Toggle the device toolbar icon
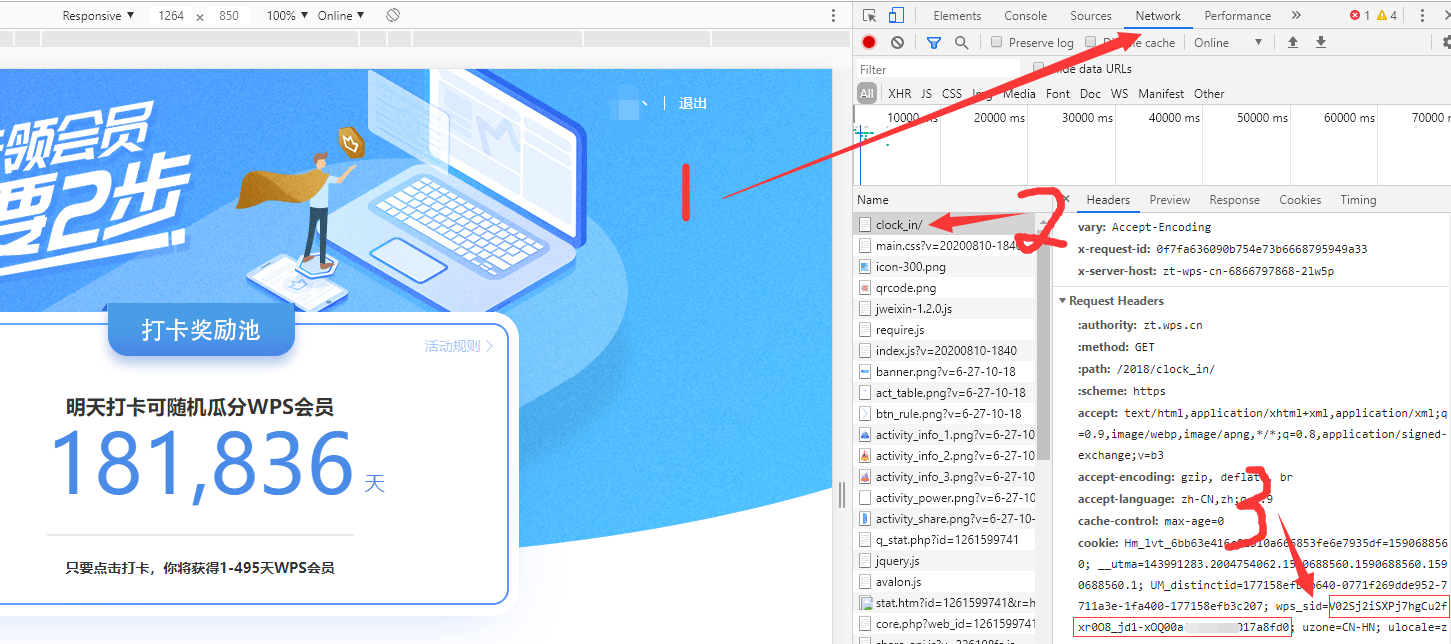Image resolution: width=1451 pixels, height=644 pixels. tap(896, 15)
